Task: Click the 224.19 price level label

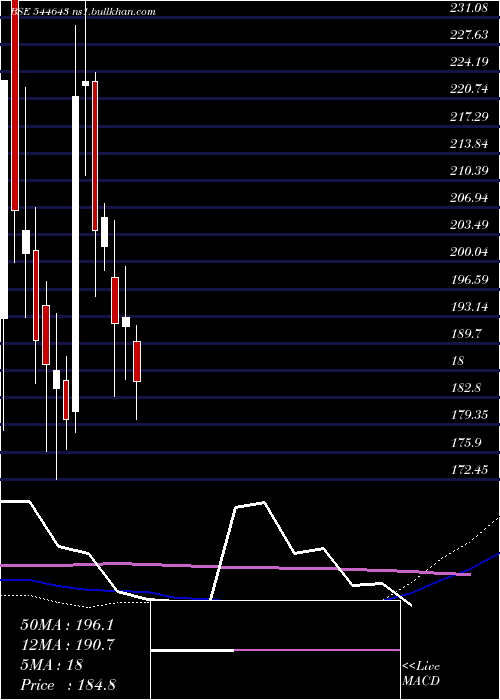Action: pyautogui.click(x=469, y=61)
